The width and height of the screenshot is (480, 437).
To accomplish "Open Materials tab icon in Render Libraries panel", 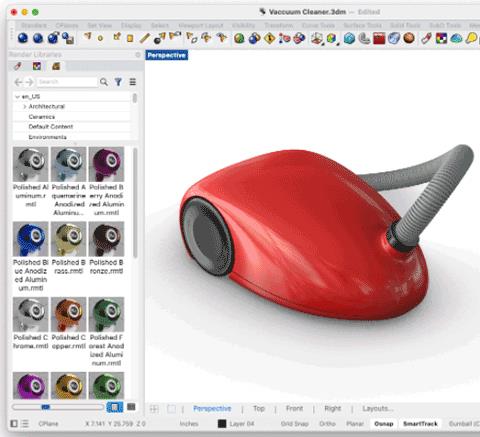I will [18, 66].
